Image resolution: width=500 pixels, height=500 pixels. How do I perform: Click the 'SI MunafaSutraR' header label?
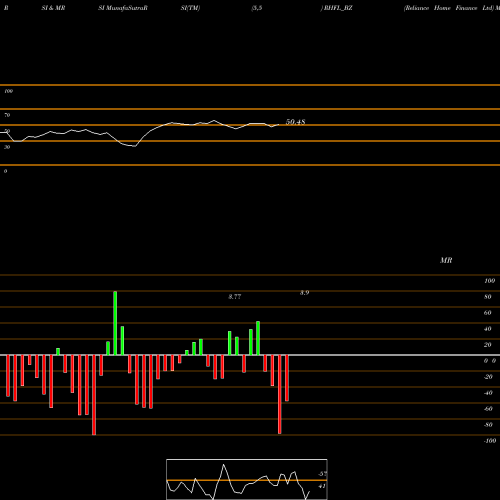point(123,8)
